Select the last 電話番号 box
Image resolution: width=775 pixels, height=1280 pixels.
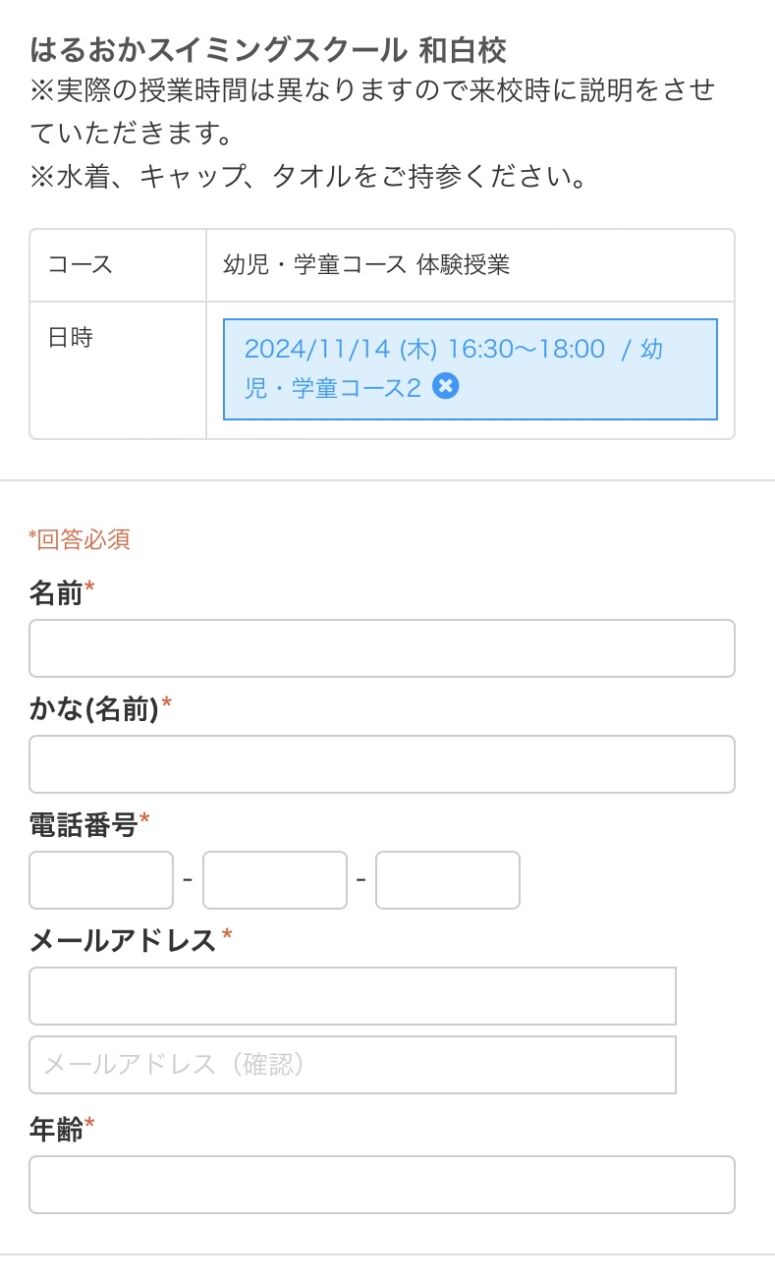(448, 880)
